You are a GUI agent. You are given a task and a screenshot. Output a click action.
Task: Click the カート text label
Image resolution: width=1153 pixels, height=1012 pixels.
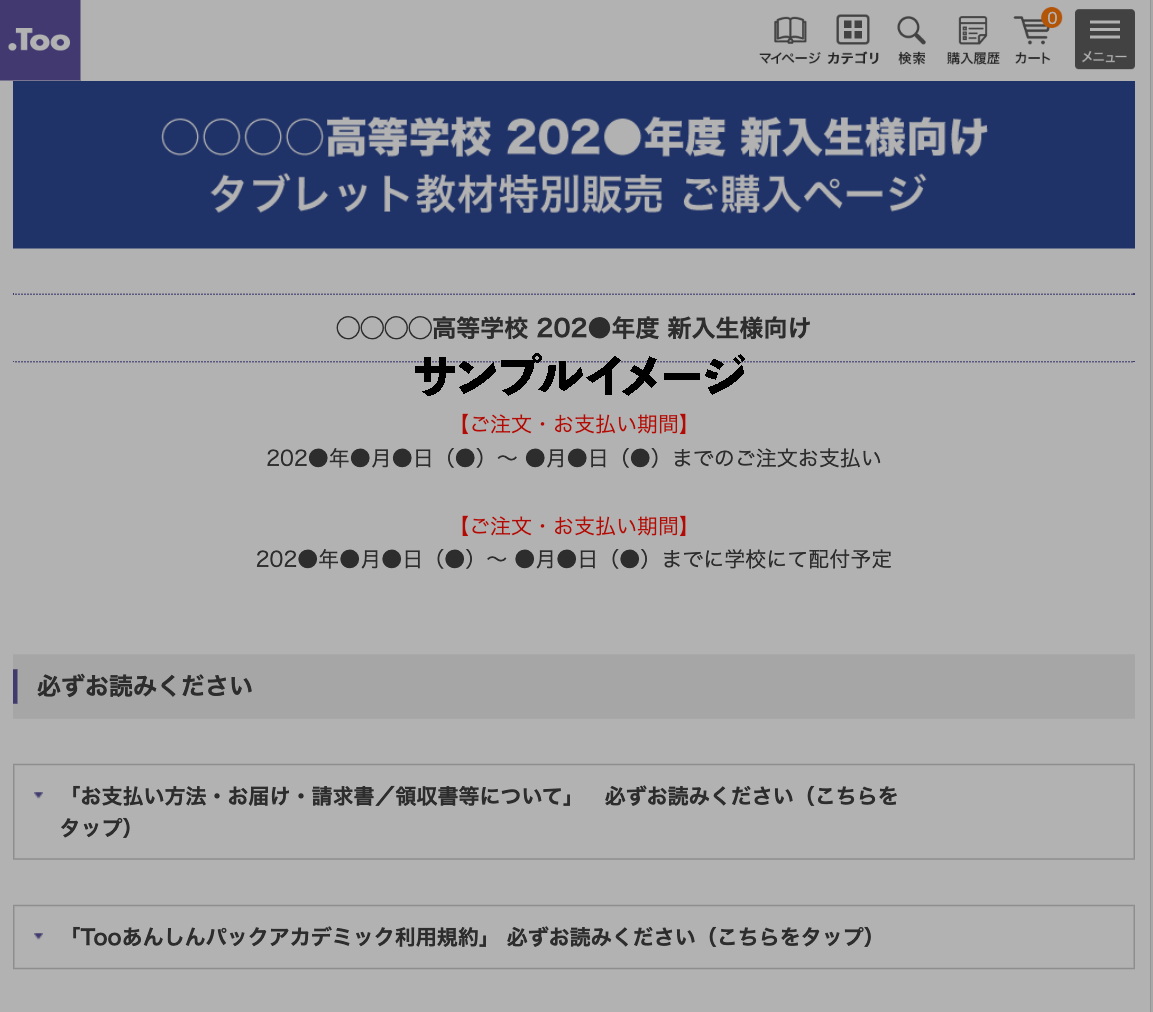click(x=1033, y=58)
